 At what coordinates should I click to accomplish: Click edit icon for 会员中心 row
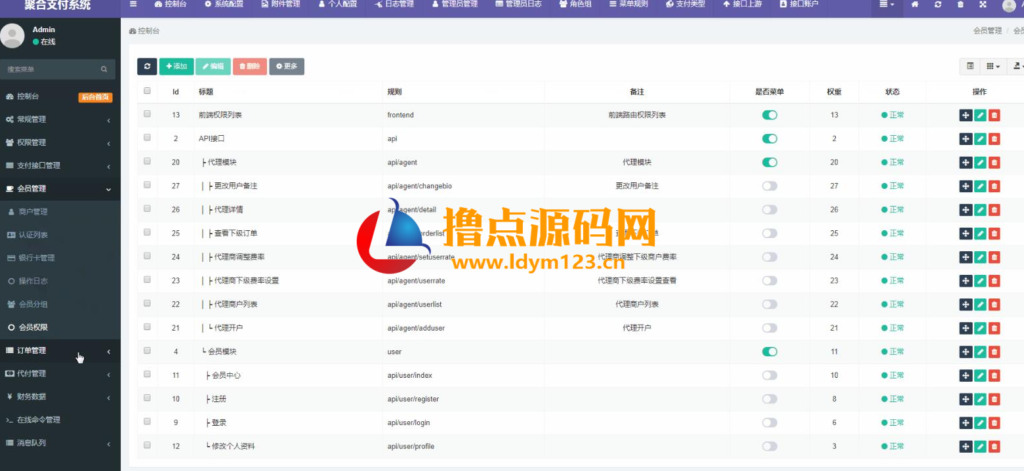pyautogui.click(x=980, y=375)
